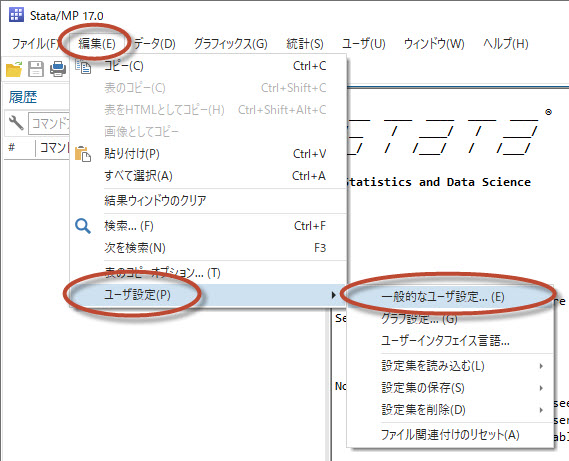The width and height of the screenshot is (569, 461).
Task: Click the Stata/MP 17.0 window title
Action: click(66, 16)
